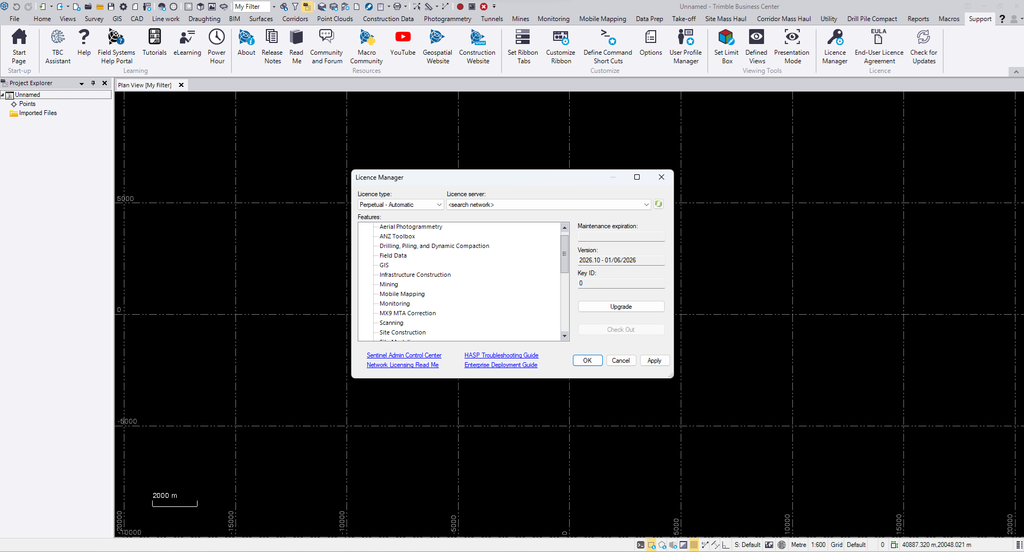Select Site Construction in Features list
The width and height of the screenshot is (1024, 552).
(x=402, y=333)
